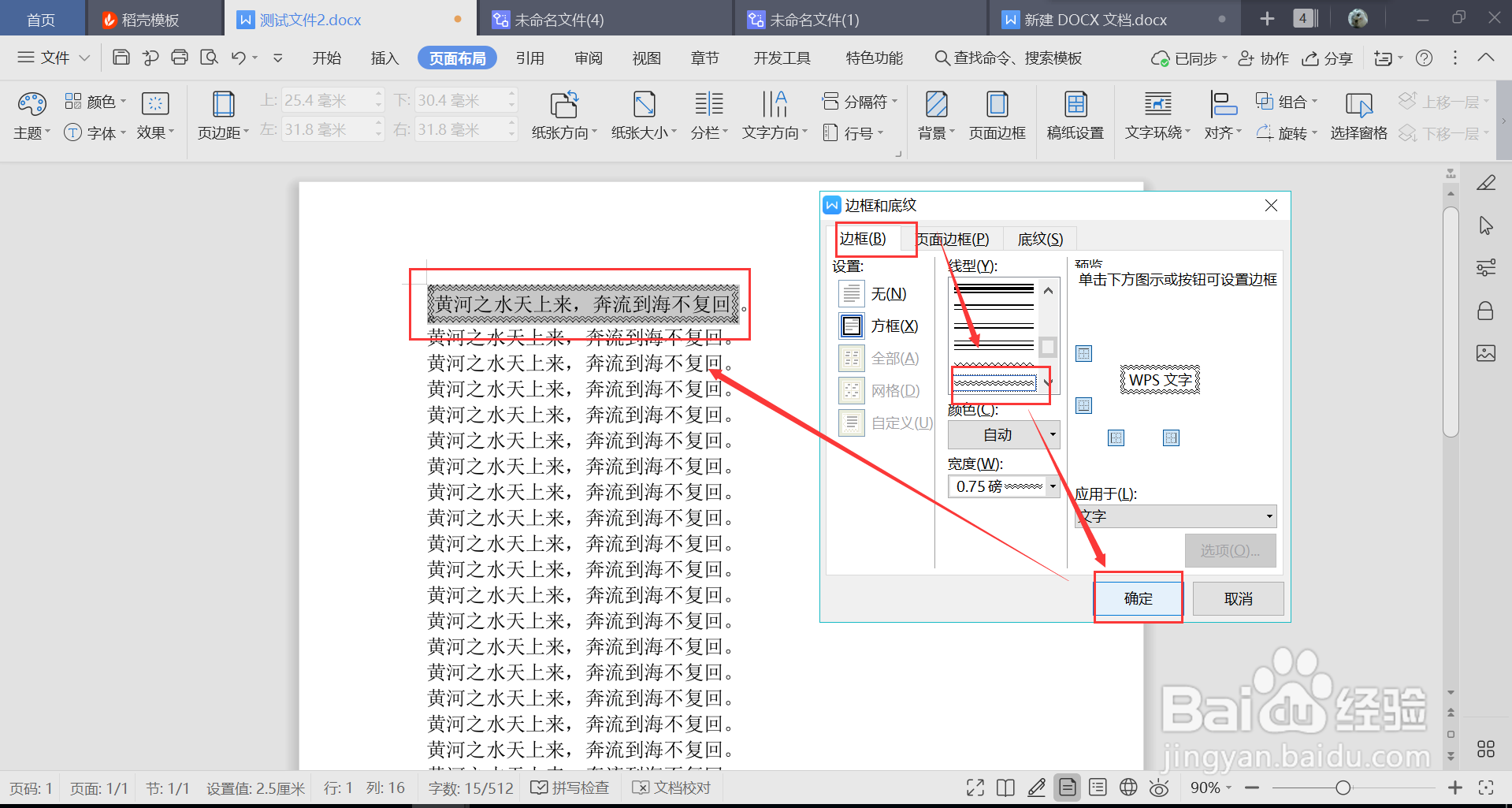This screenshot has height=808, width=1512.
Task: Open Print Preview icon
Action: coord(209,58)
